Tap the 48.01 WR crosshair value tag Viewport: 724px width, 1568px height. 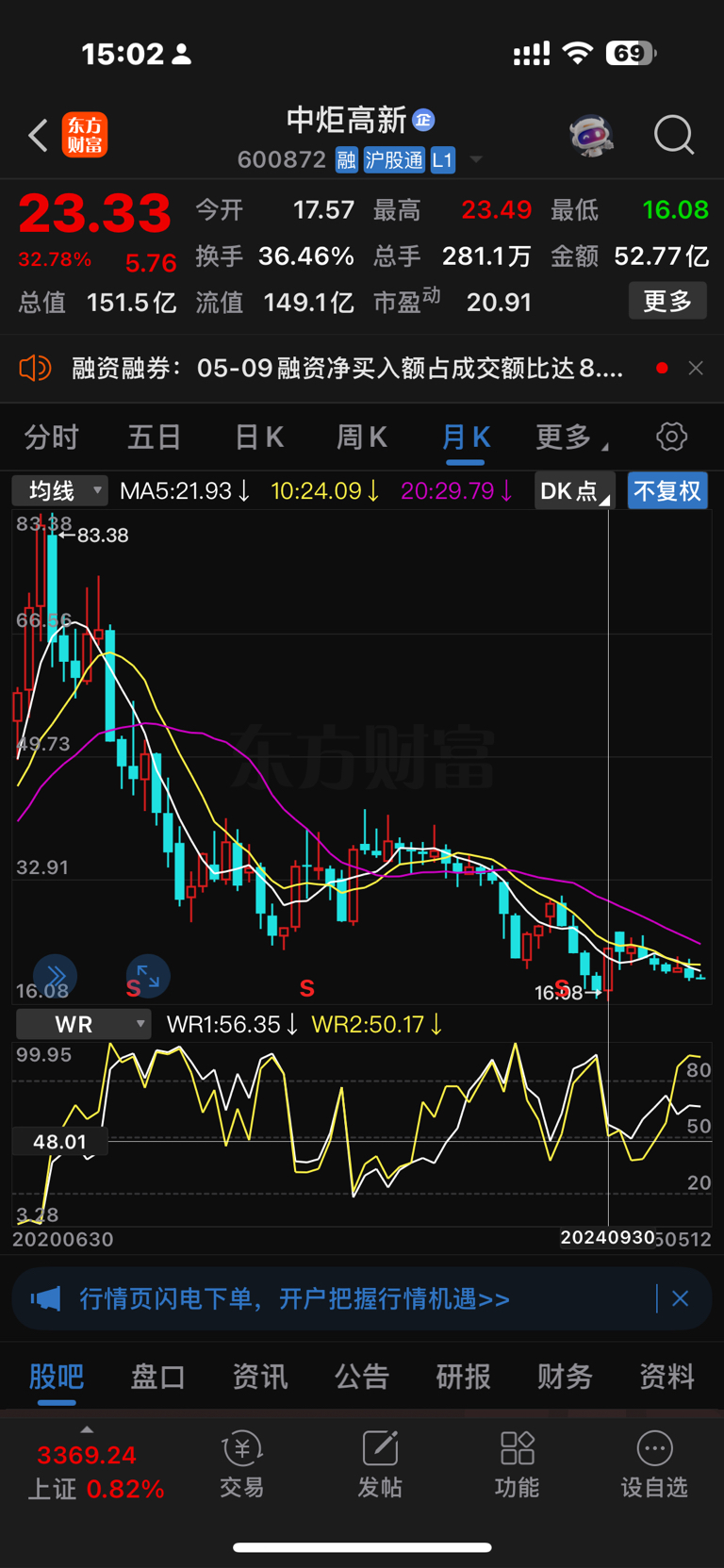tap(59, 1142)
